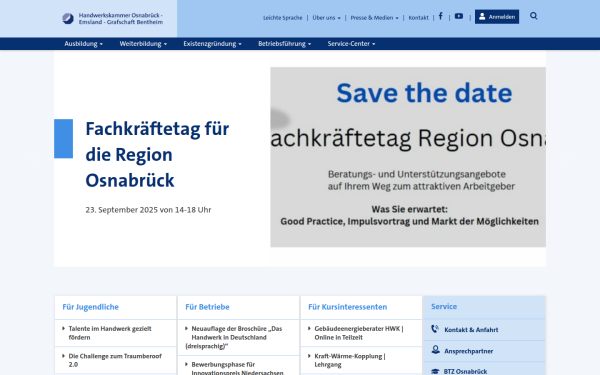Screen dimensions: 600x375
Task: Click the search magnifier icon
Action: 533,16
